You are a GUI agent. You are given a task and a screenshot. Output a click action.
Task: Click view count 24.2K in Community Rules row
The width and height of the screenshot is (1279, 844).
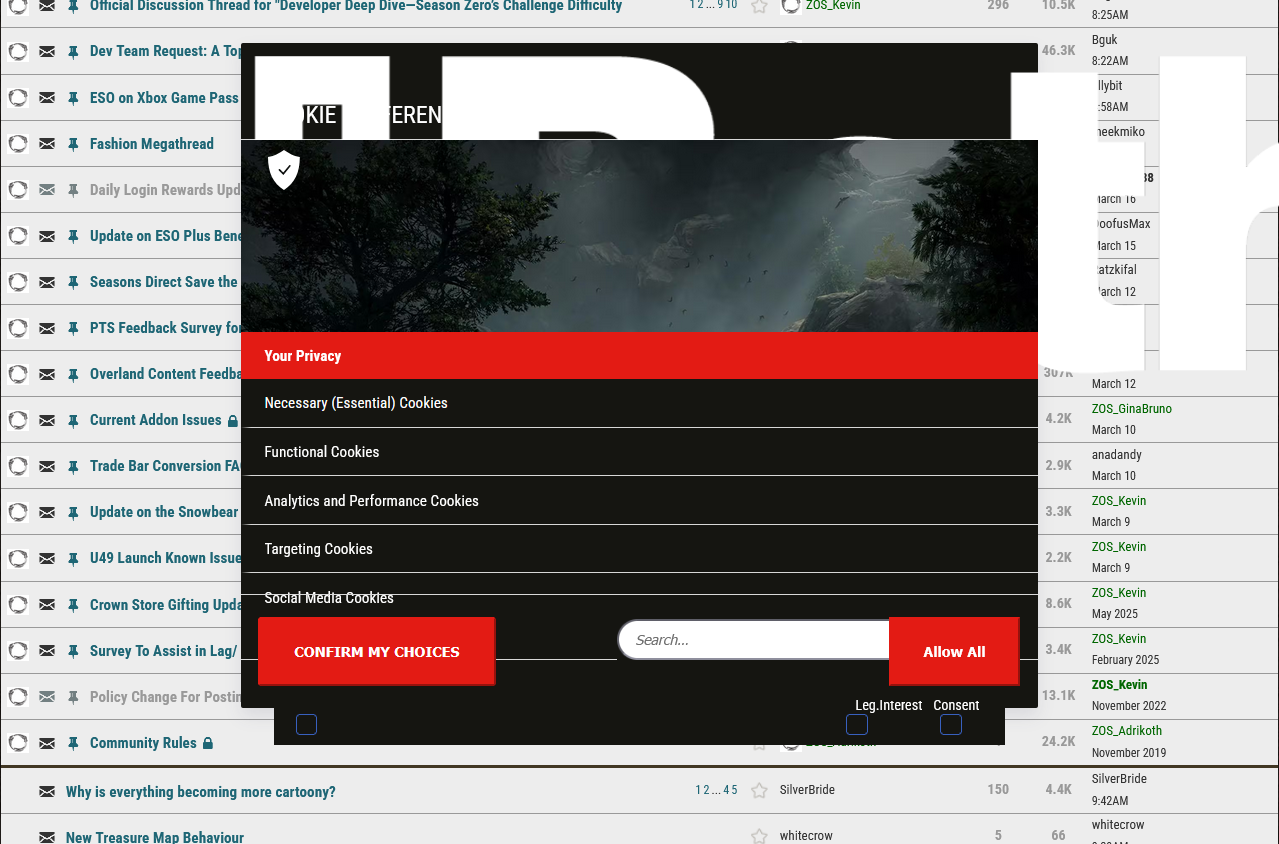[1058, 742]
